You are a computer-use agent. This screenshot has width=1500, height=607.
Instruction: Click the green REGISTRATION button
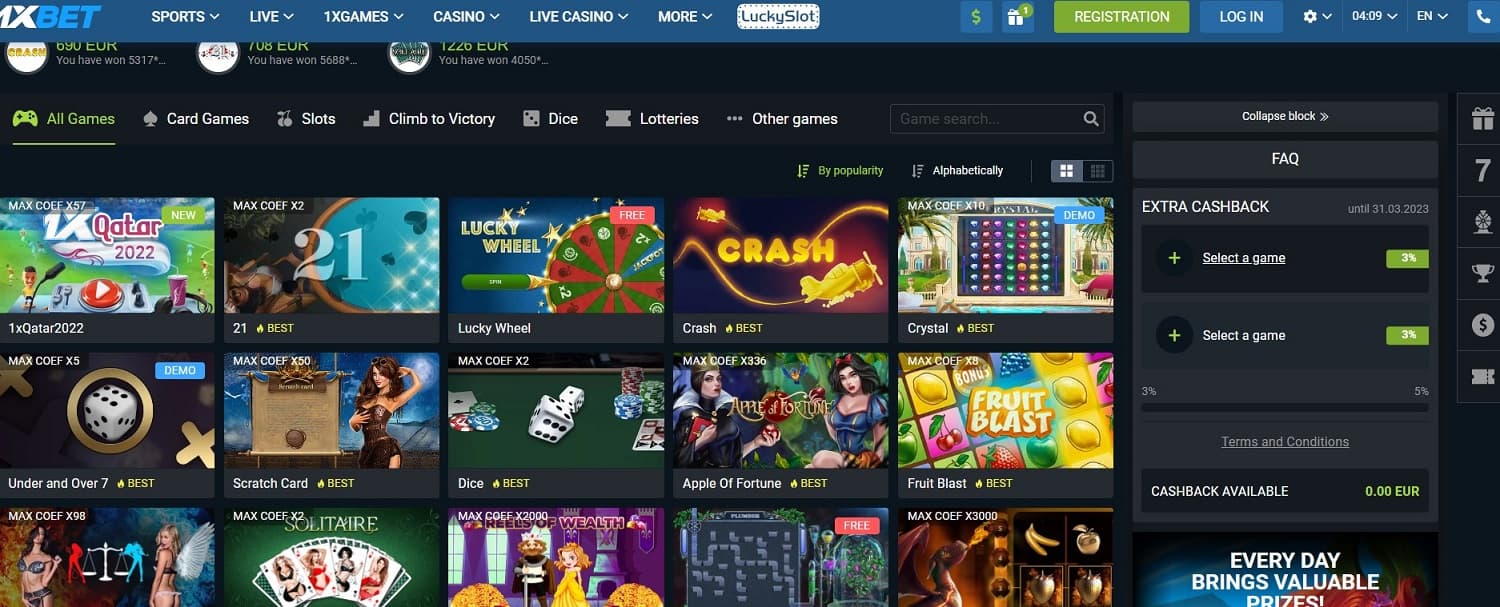click(x=1121, y=17)
